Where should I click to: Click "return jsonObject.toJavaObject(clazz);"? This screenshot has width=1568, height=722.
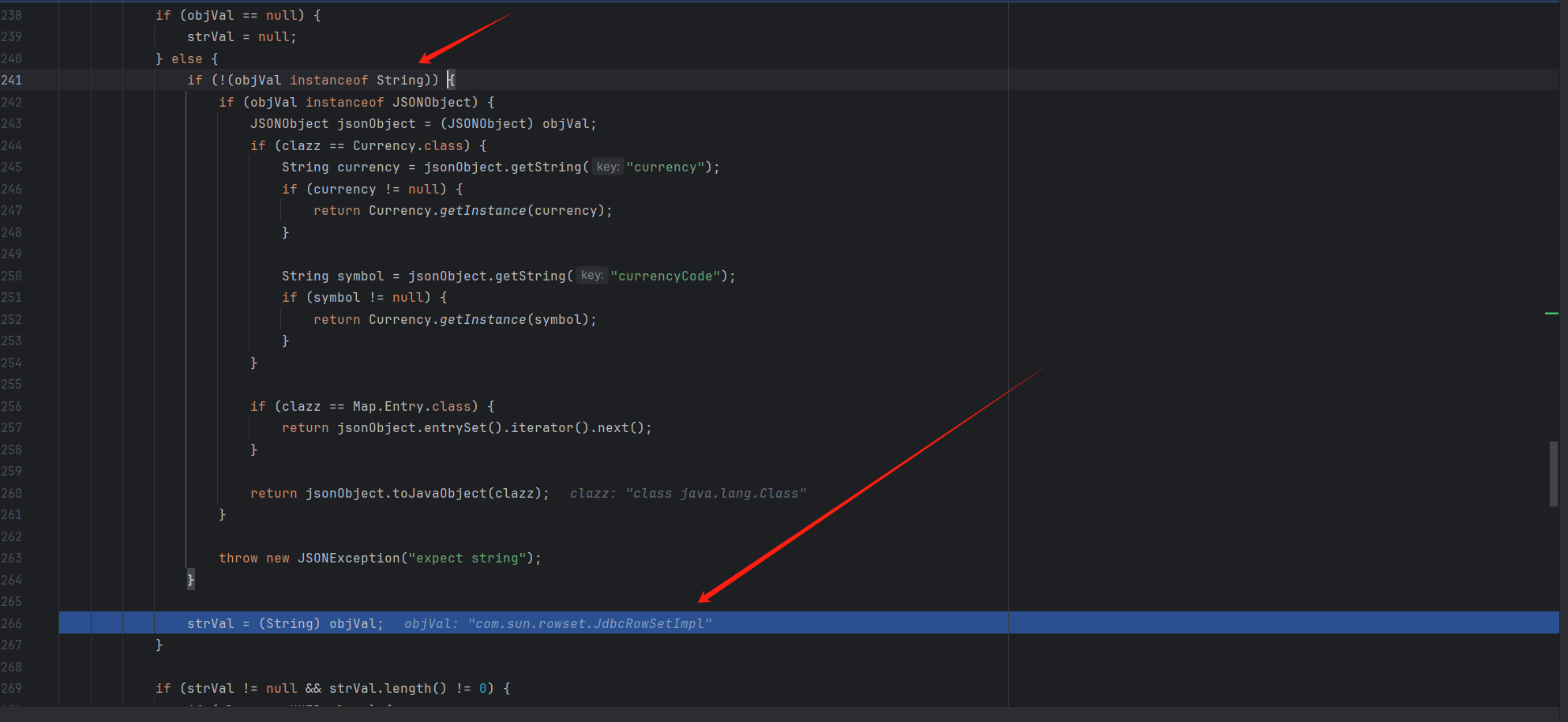coord(400,493)
